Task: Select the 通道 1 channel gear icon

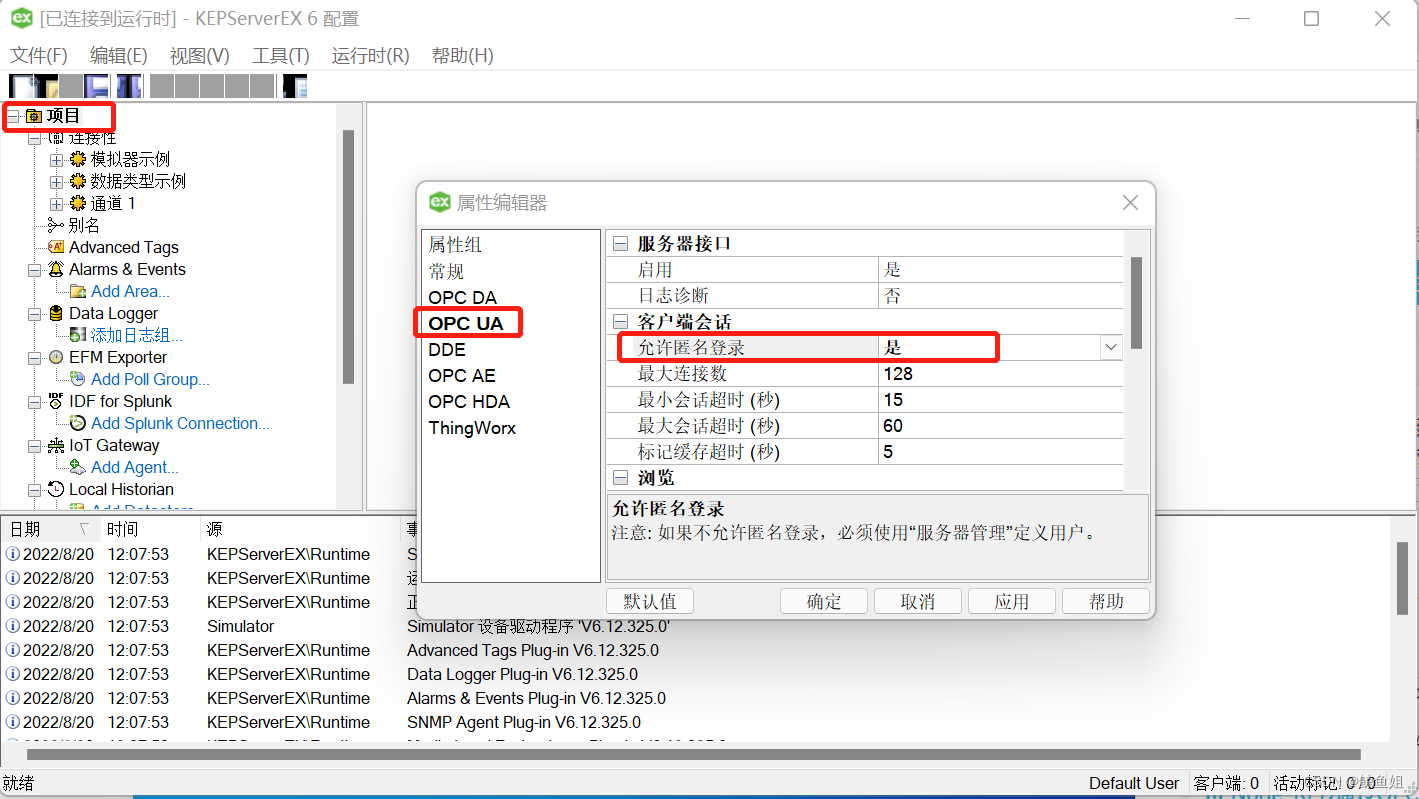Action: point(78,204)
